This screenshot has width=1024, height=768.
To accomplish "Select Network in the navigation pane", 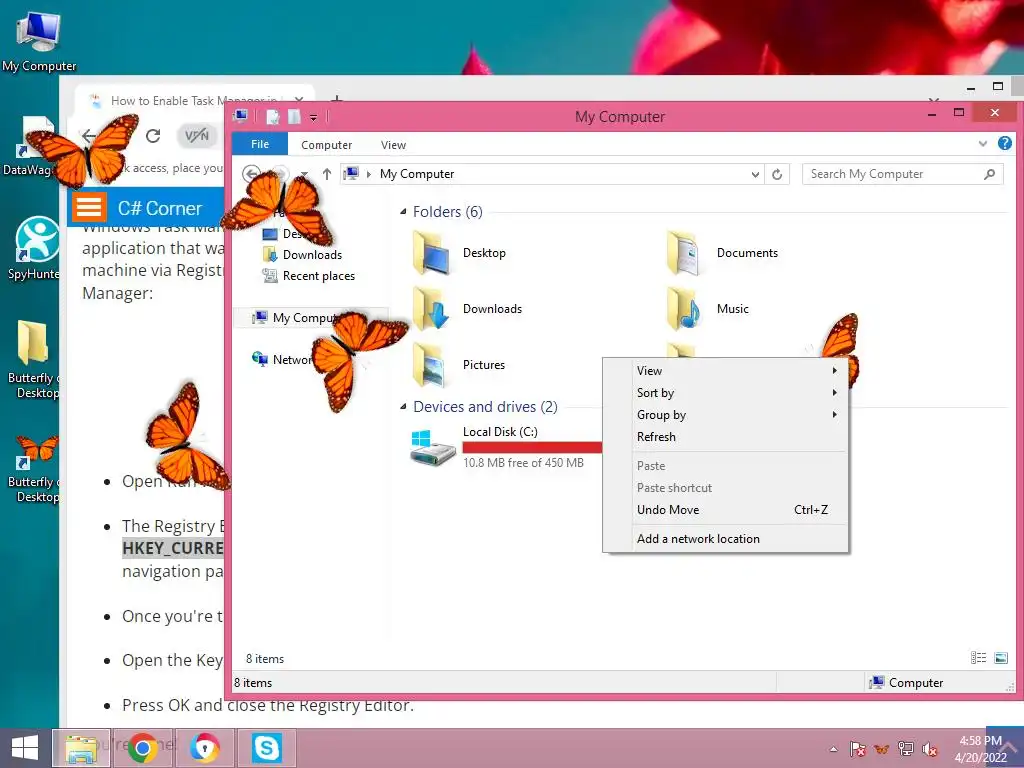I will pos(292,360).
